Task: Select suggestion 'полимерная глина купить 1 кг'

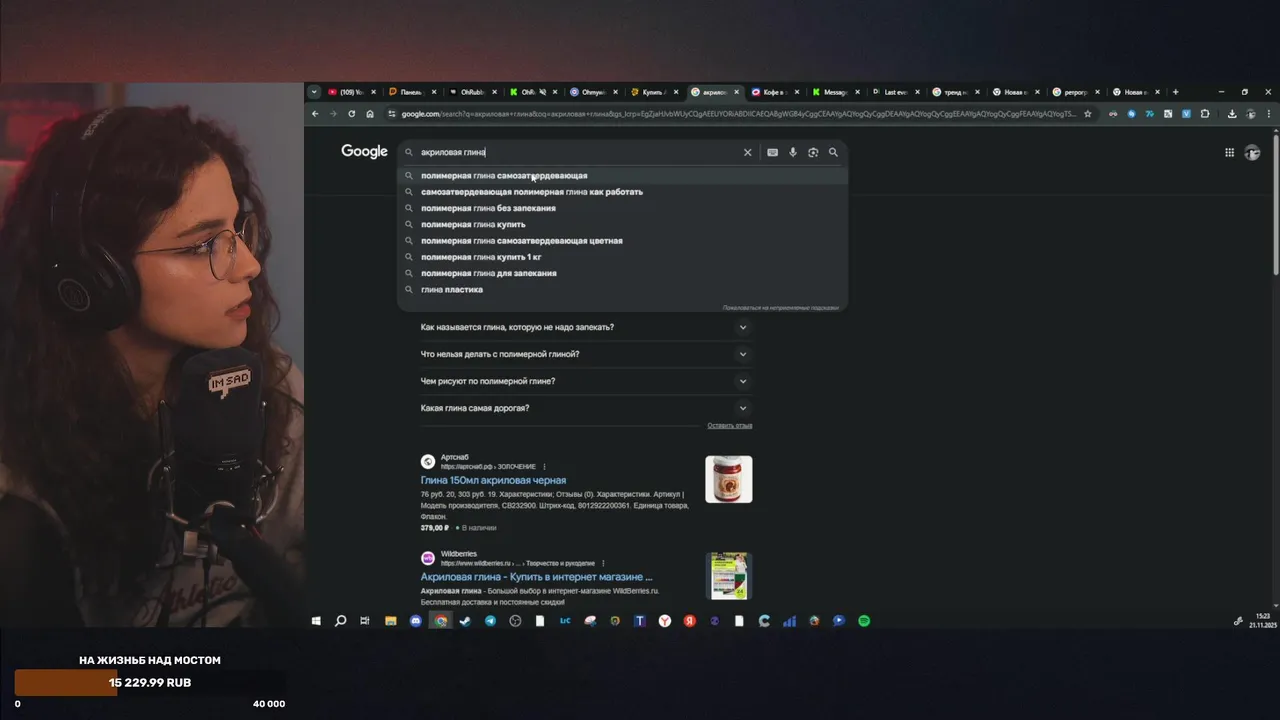Action: click(622, 257)
